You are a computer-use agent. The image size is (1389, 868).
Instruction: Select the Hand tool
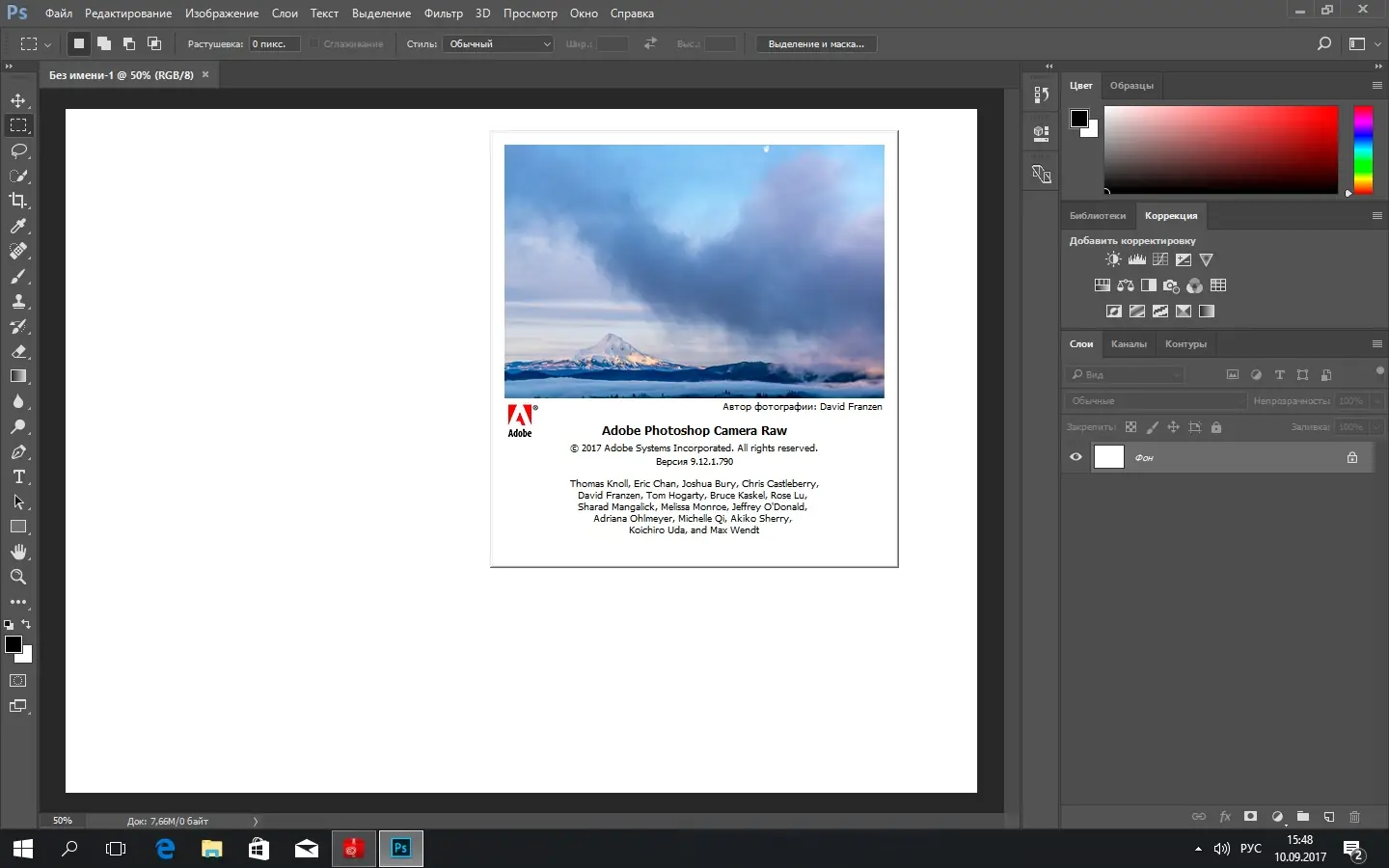[18, 552]
